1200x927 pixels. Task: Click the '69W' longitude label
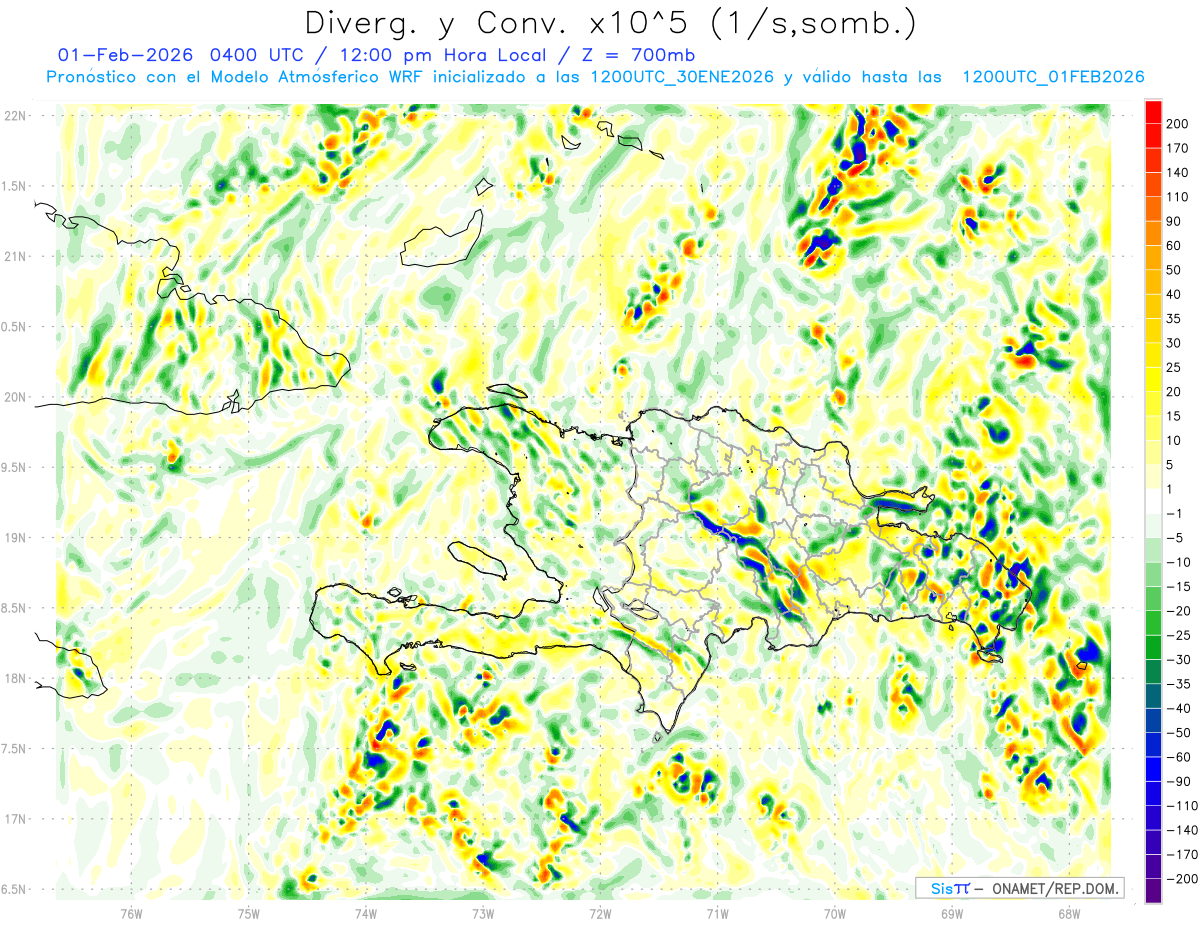951,913
